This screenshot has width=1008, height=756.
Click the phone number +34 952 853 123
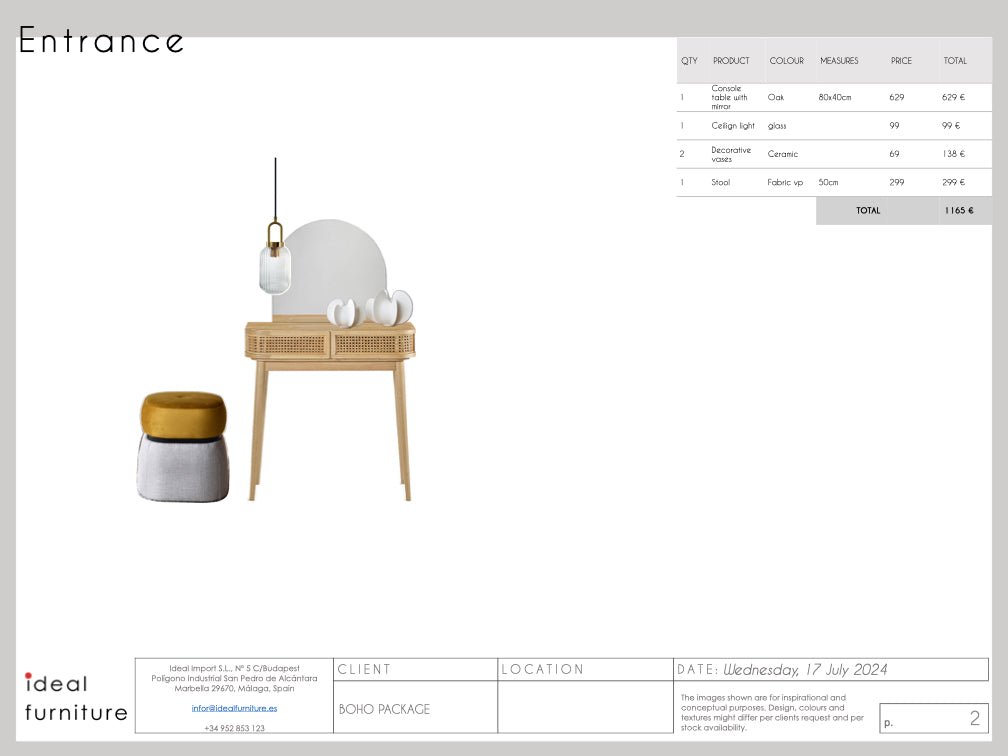pyautogui.click(x=234, y=728)
